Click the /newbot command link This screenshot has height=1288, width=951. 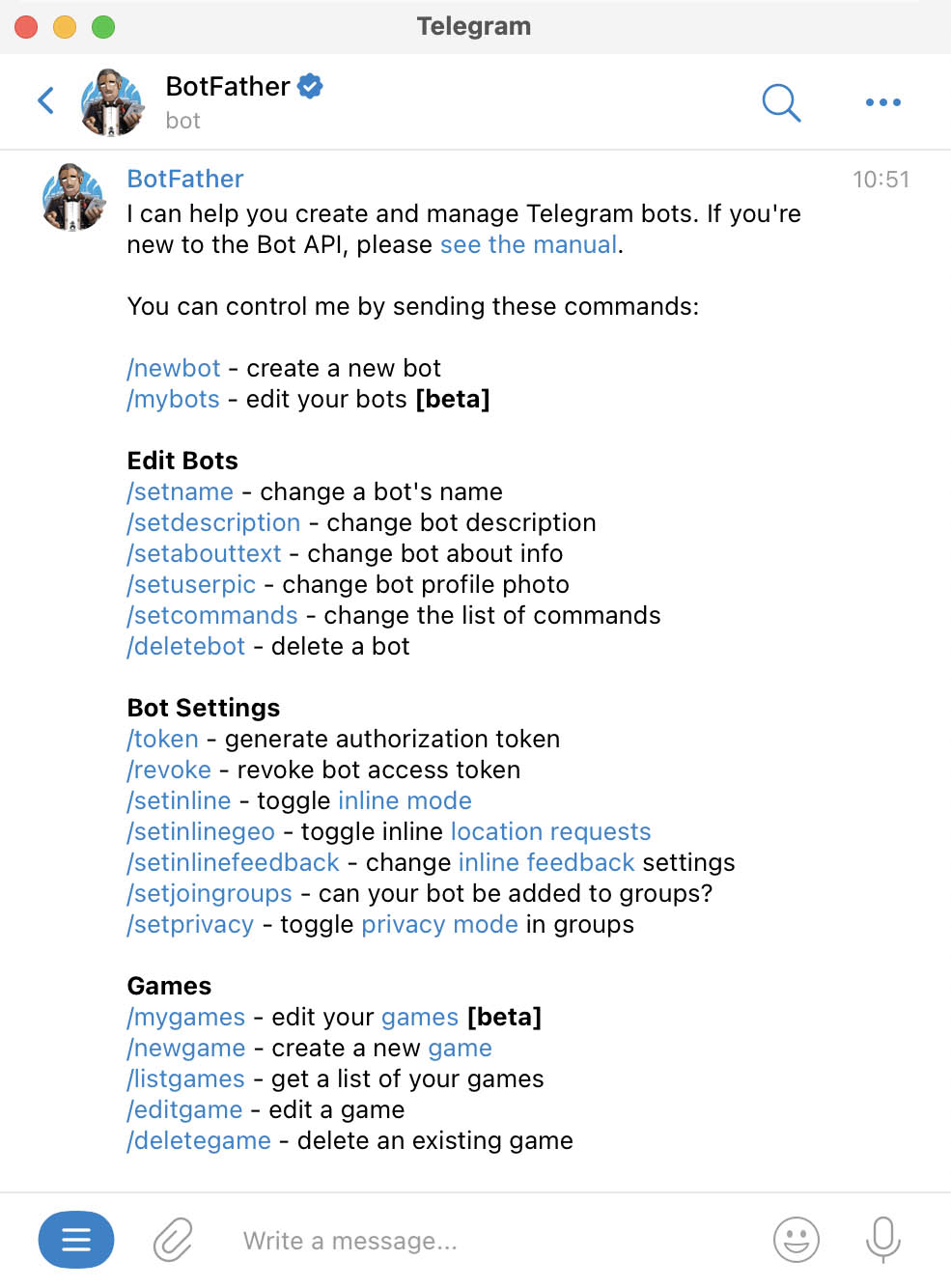click(174, 368)
